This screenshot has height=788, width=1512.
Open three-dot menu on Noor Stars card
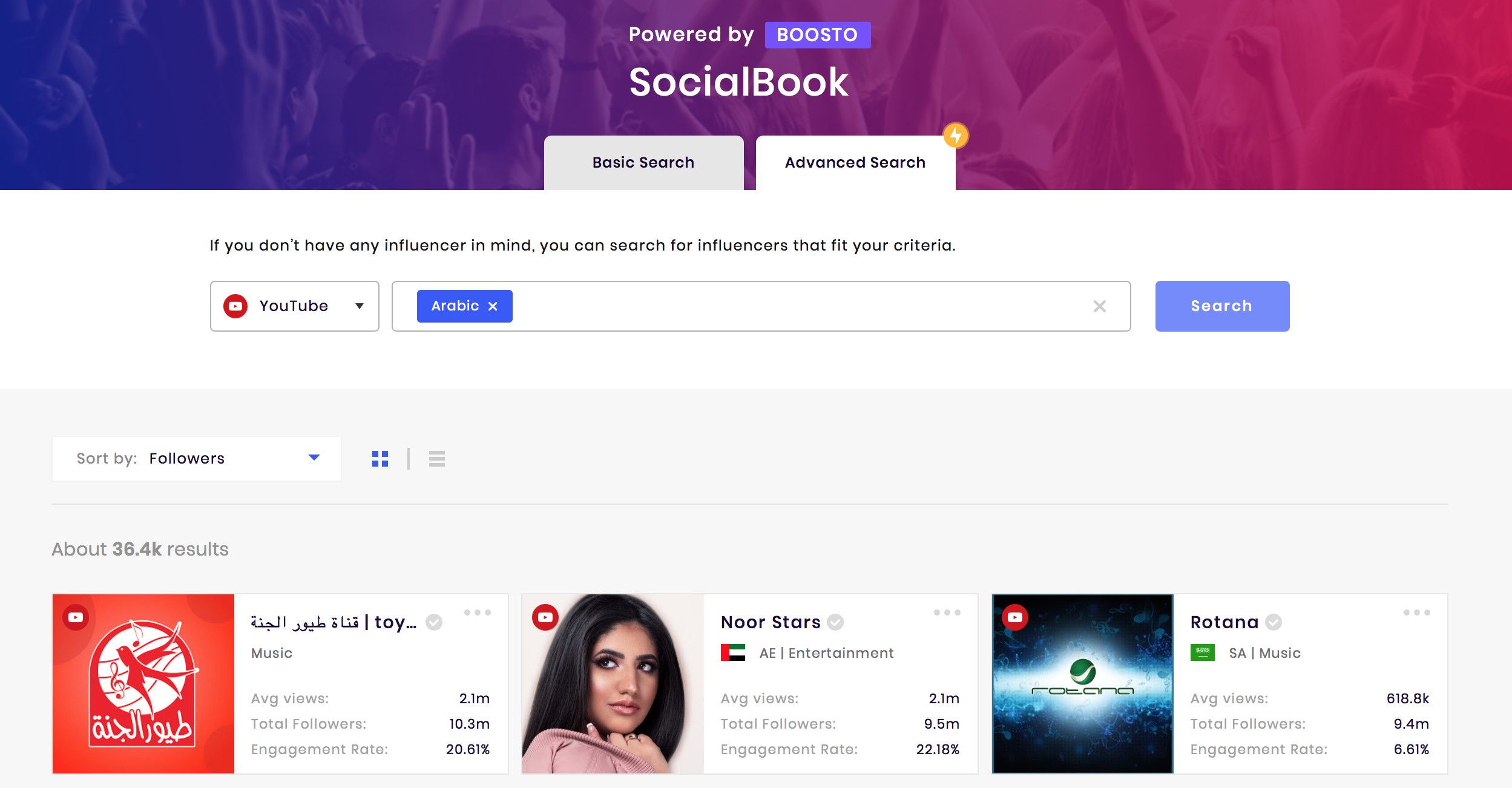(947, 612)
